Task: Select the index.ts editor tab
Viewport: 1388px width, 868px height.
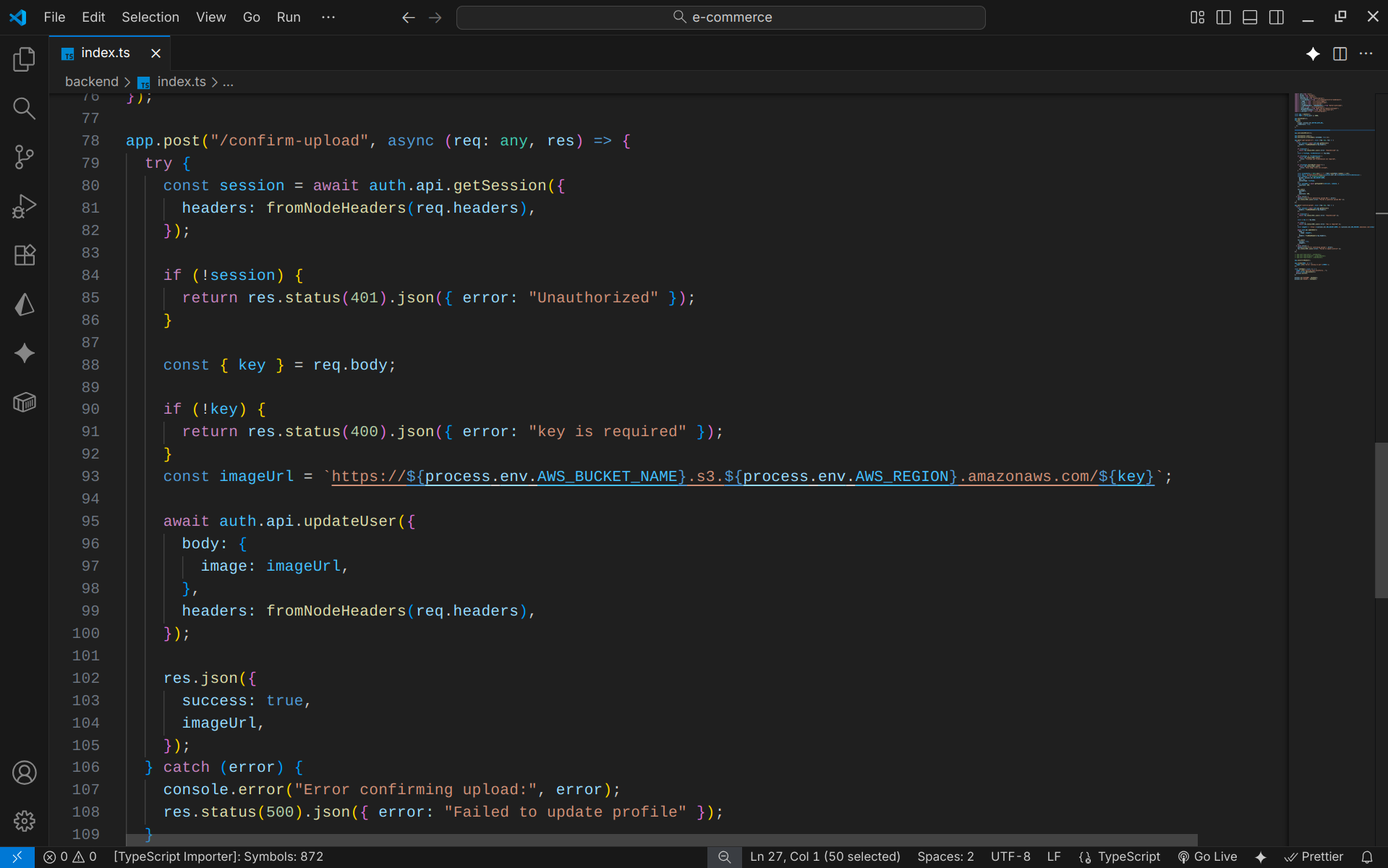Action: pyautogui.click(x=106, y=53)
